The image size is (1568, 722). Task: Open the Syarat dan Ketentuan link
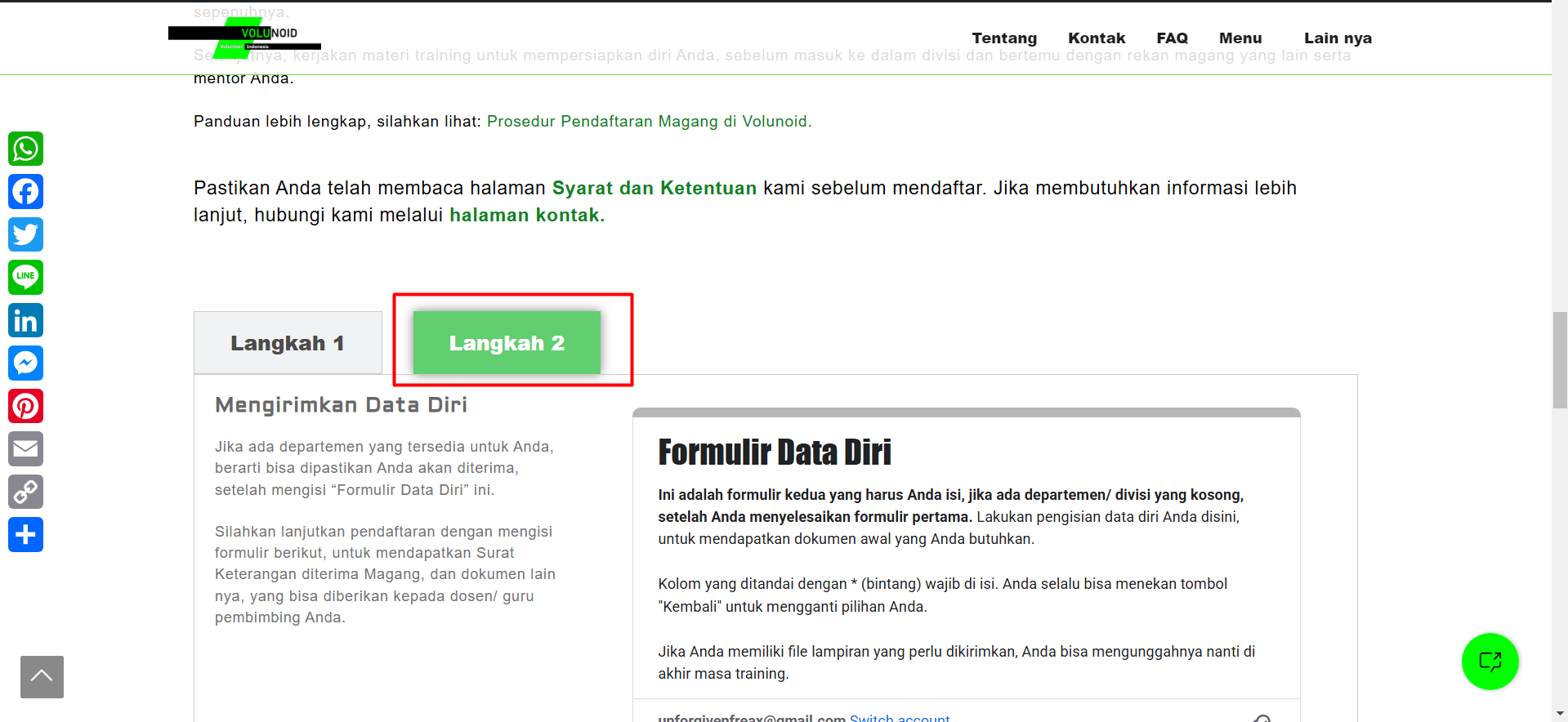[654, 189]
